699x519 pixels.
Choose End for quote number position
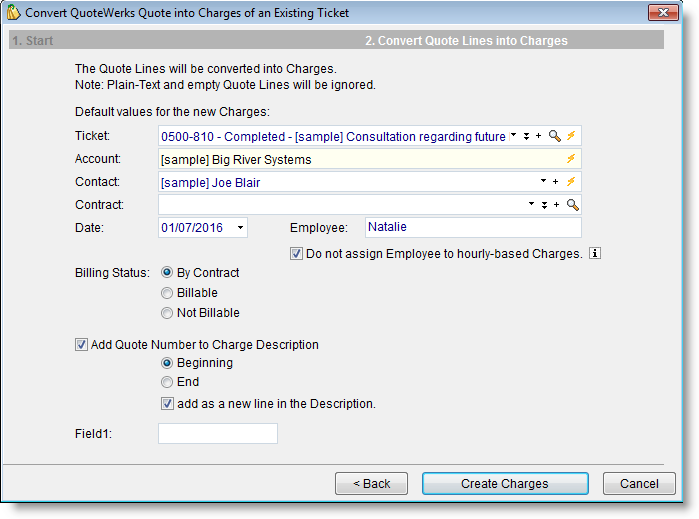[x=167, y=382]
